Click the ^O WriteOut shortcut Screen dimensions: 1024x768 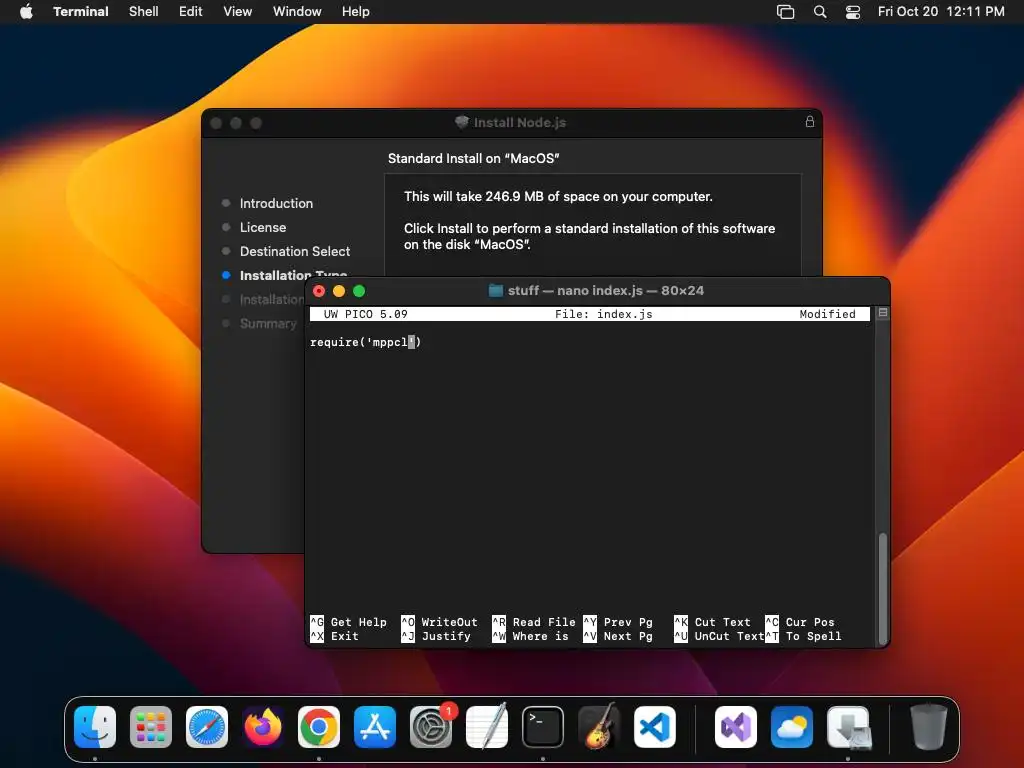click(x=440, y=622)
